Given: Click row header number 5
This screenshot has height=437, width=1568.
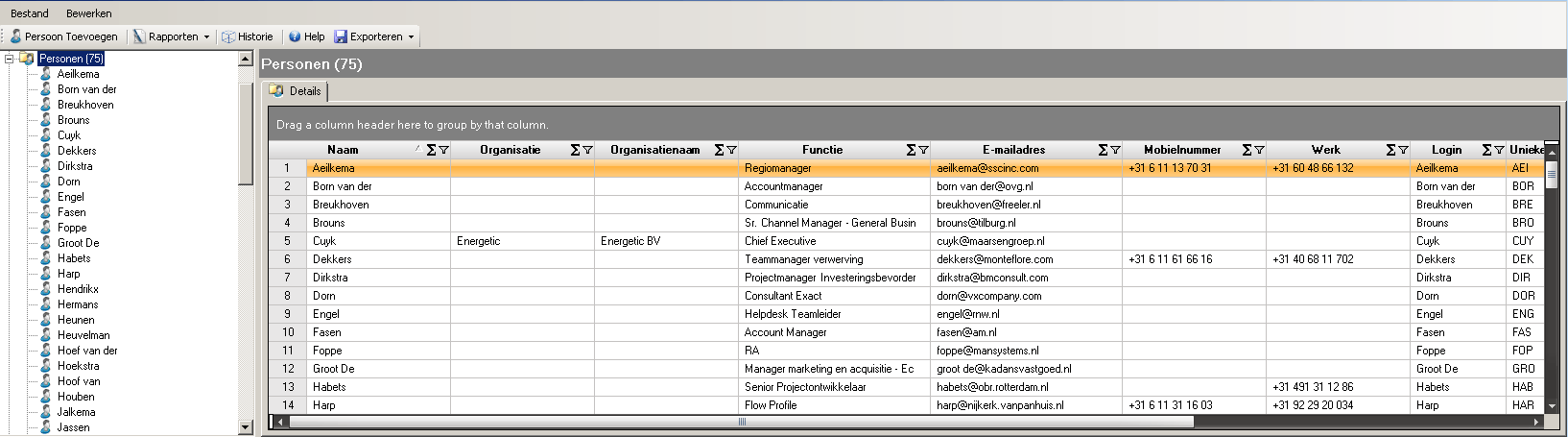Looking at the screenshot, I should (x=287, y=241).
